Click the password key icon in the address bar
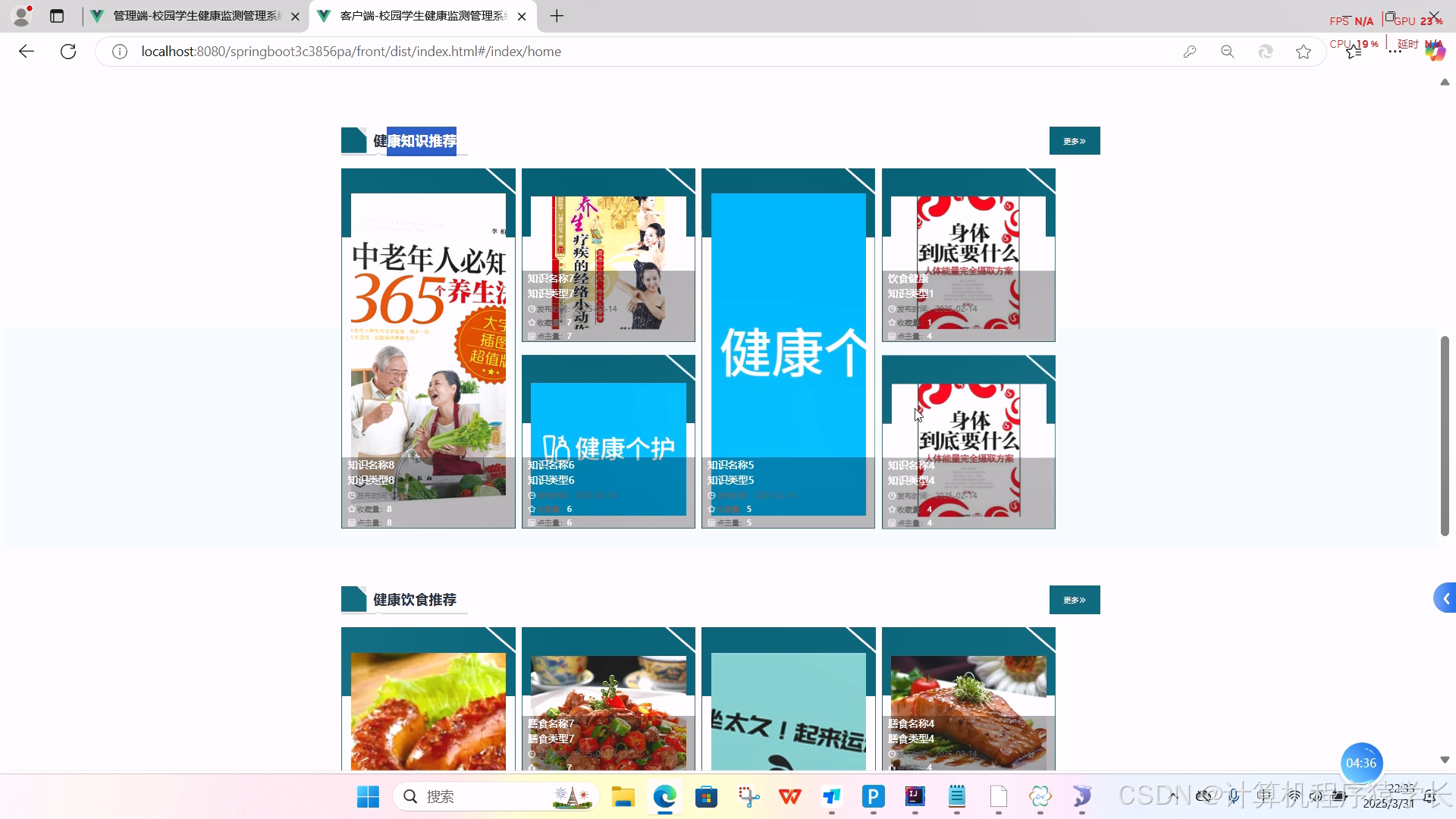The width and height of the screenshot is (1456, 819). 1190,52
